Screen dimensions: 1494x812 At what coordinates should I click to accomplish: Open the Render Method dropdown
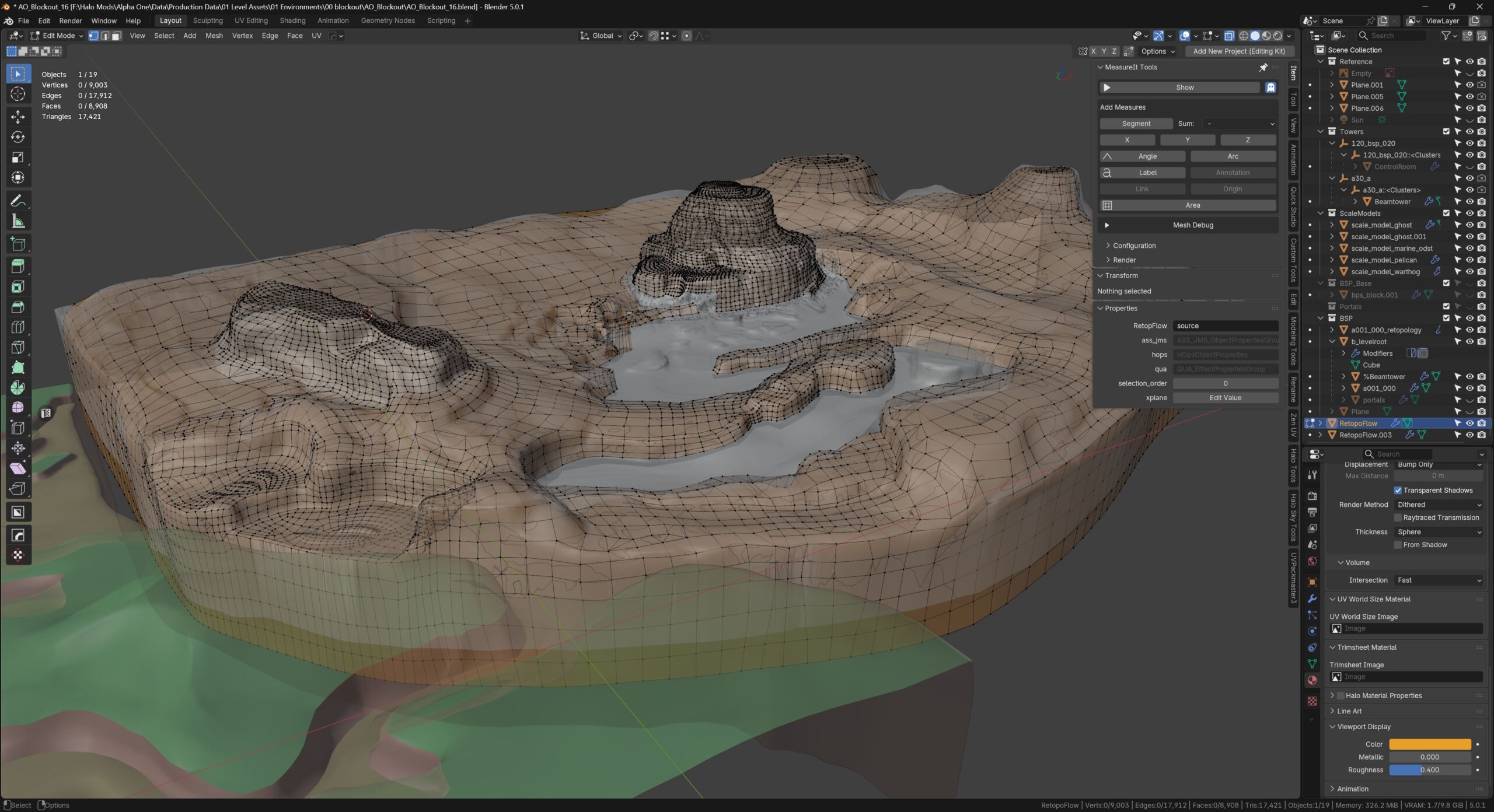coord(1439,505)
